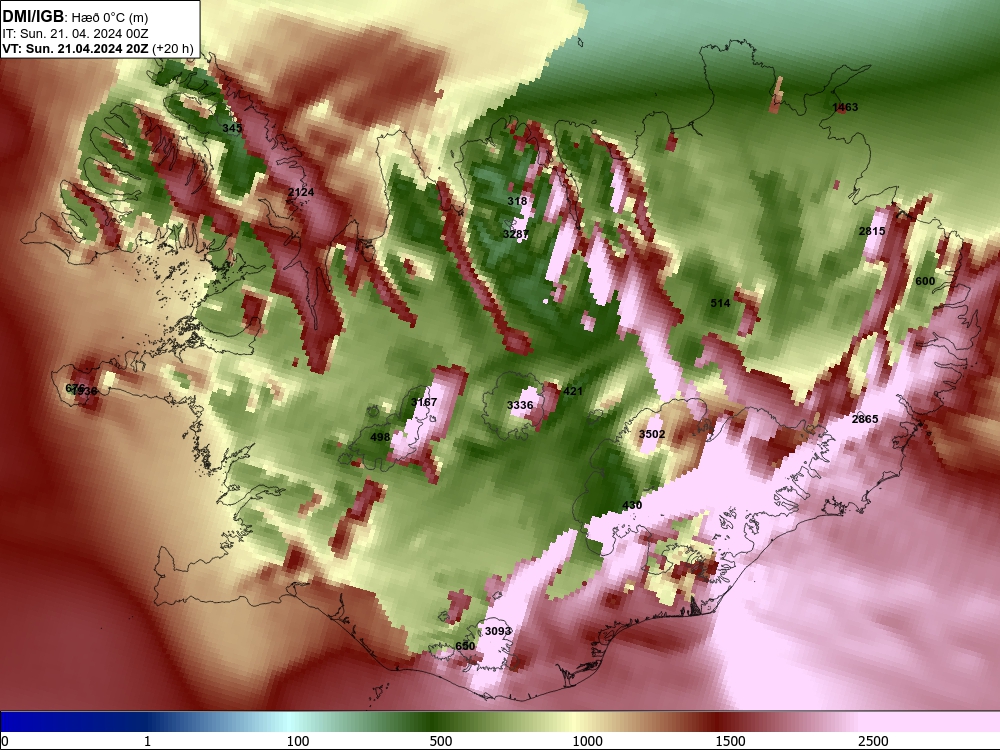Click the 'DMI/IGB: Hæð 0°C (m)' title text

75,17
